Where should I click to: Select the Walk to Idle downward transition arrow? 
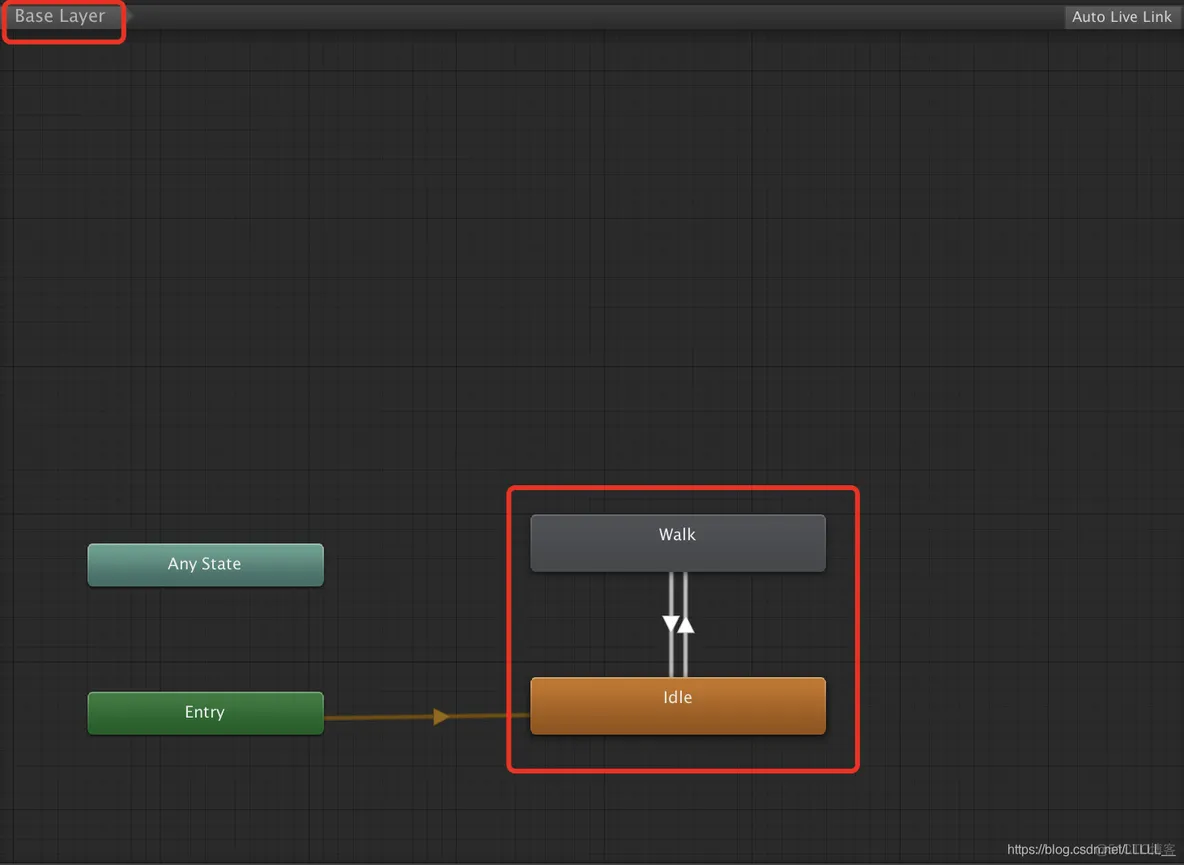(x=671, y=623)
